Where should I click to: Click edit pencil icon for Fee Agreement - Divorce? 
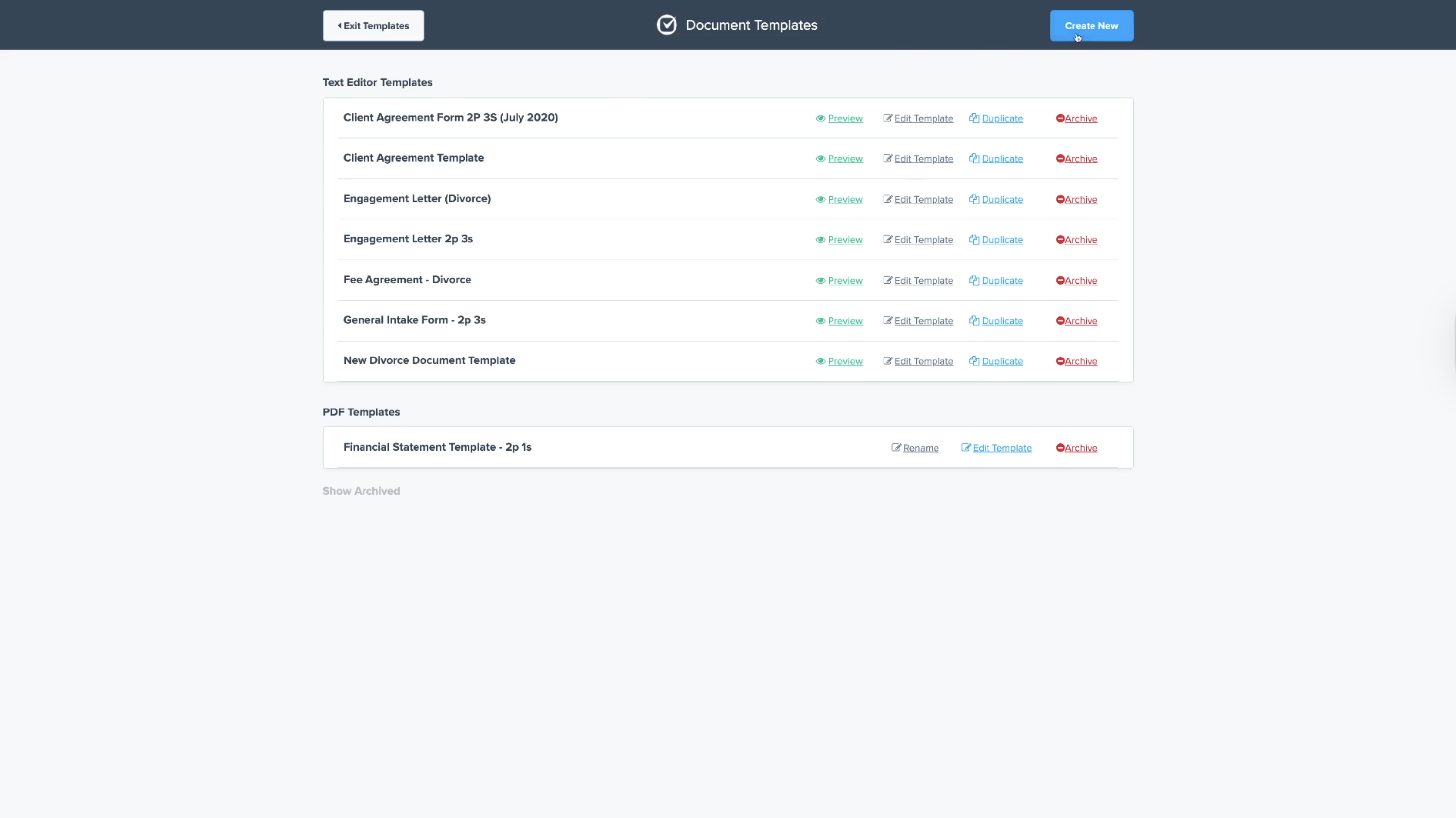tap(887, 280)
